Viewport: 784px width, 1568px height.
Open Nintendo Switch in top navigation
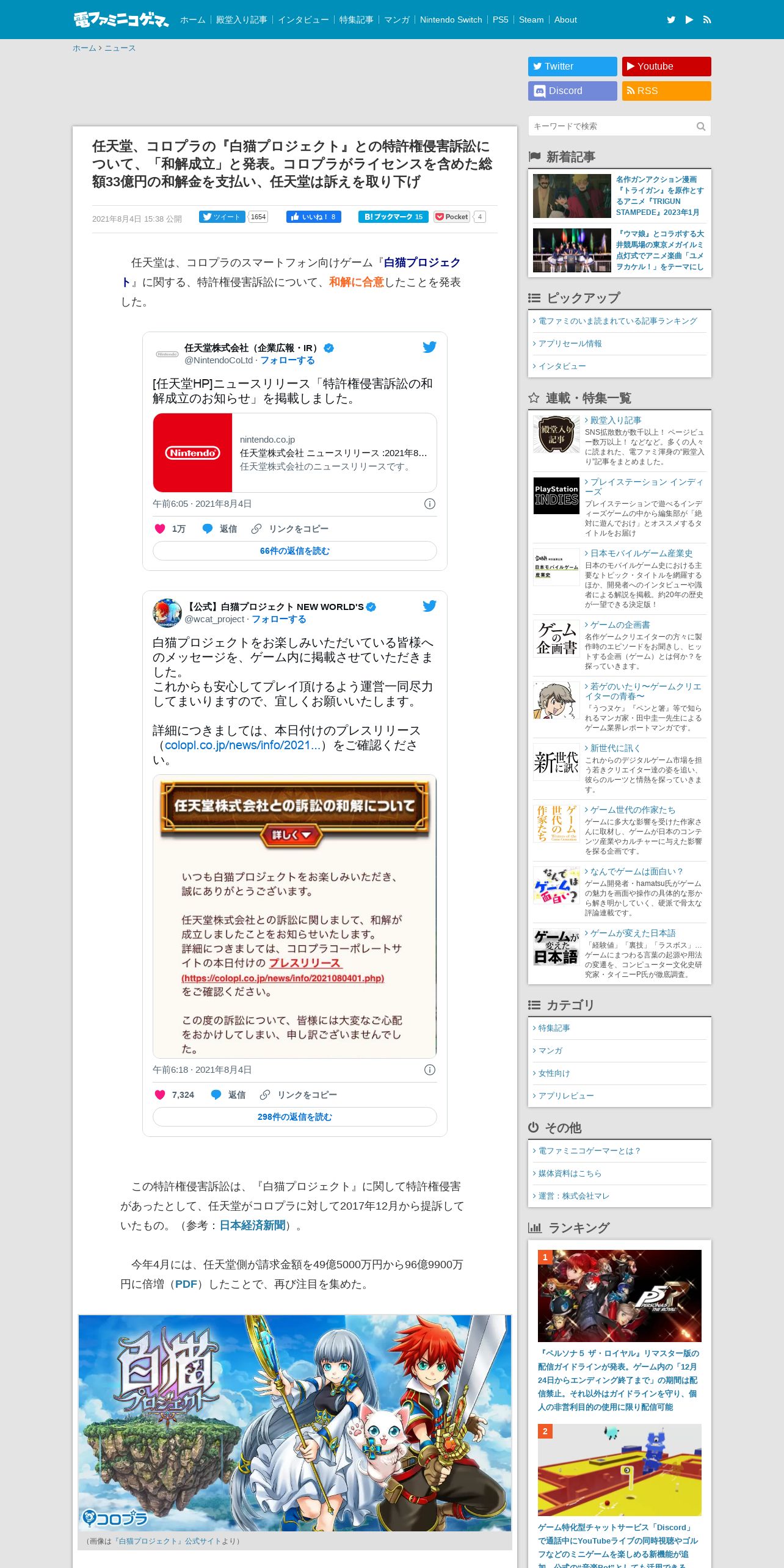point(451,20)
